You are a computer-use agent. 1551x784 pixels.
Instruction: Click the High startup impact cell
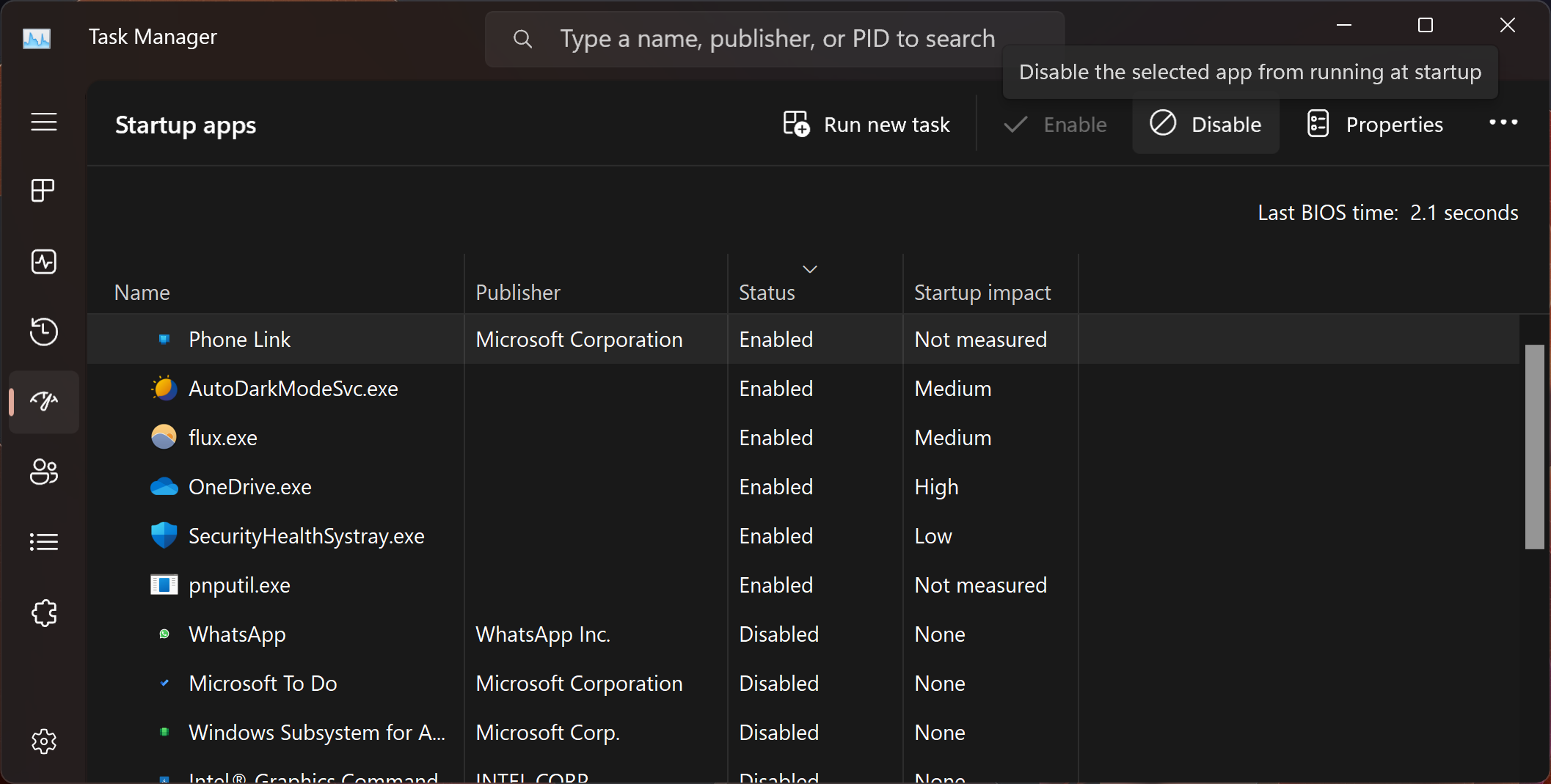[x=936, y=487]
